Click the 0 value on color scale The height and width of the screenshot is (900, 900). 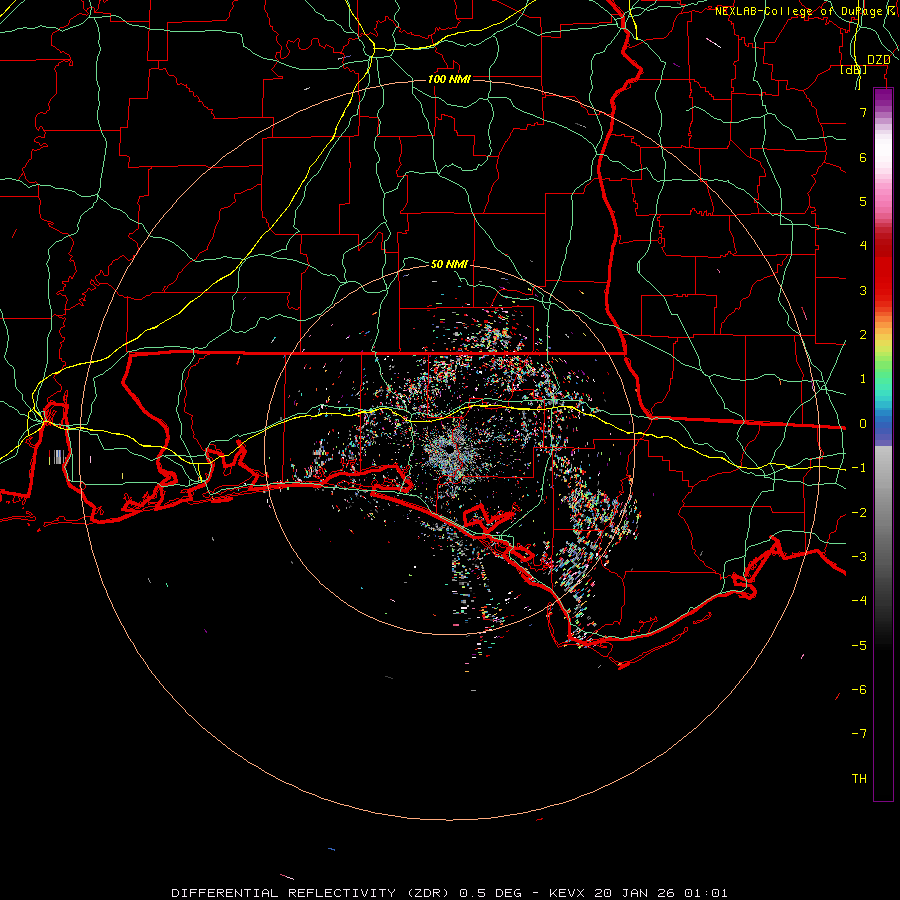coord(863,424)
